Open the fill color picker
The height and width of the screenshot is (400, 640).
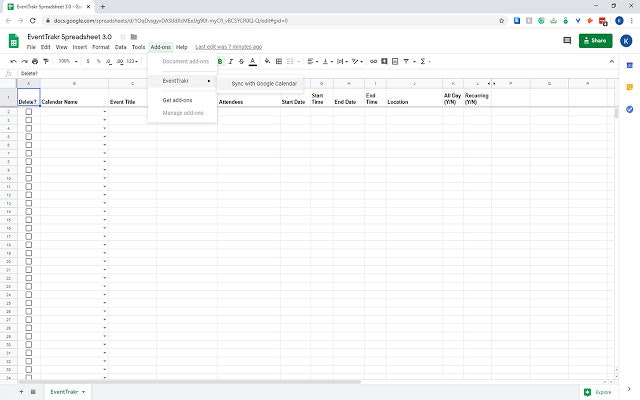click(x=267, y=61)
